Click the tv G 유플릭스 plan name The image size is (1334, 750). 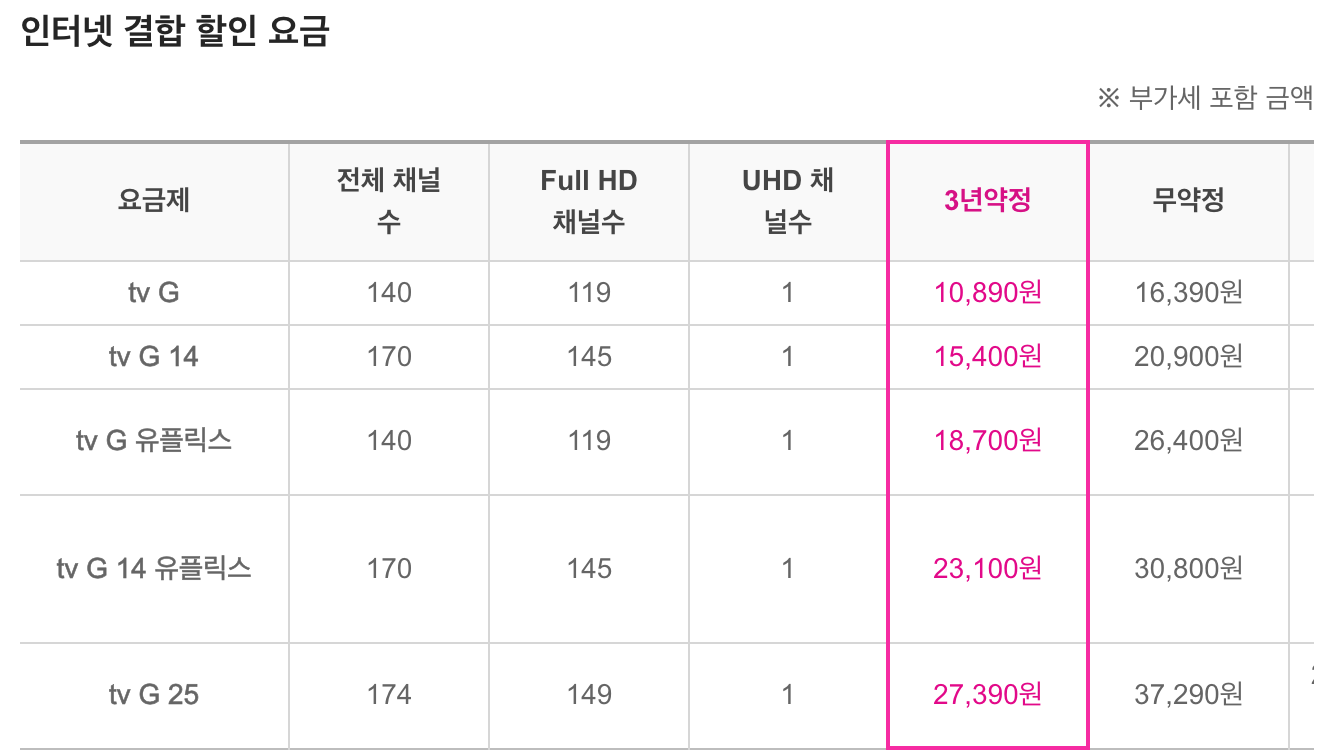(154, 440)
